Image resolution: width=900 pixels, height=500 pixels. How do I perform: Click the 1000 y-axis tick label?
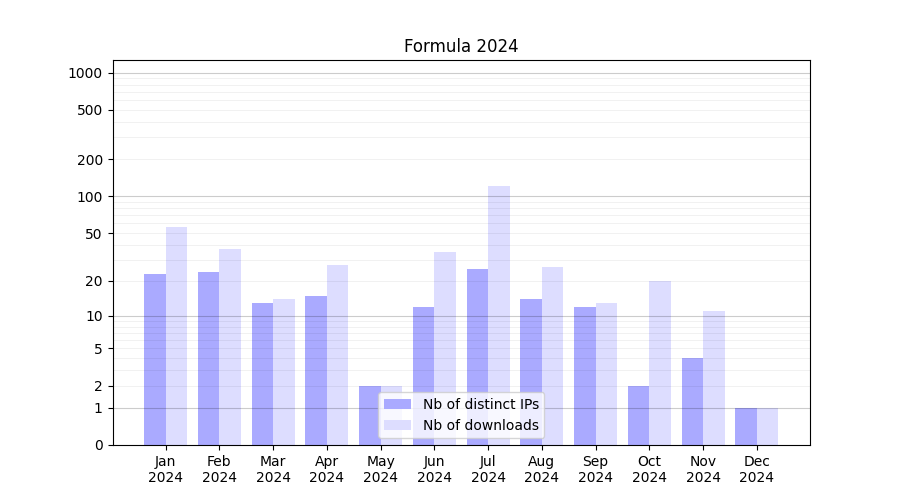85,73
